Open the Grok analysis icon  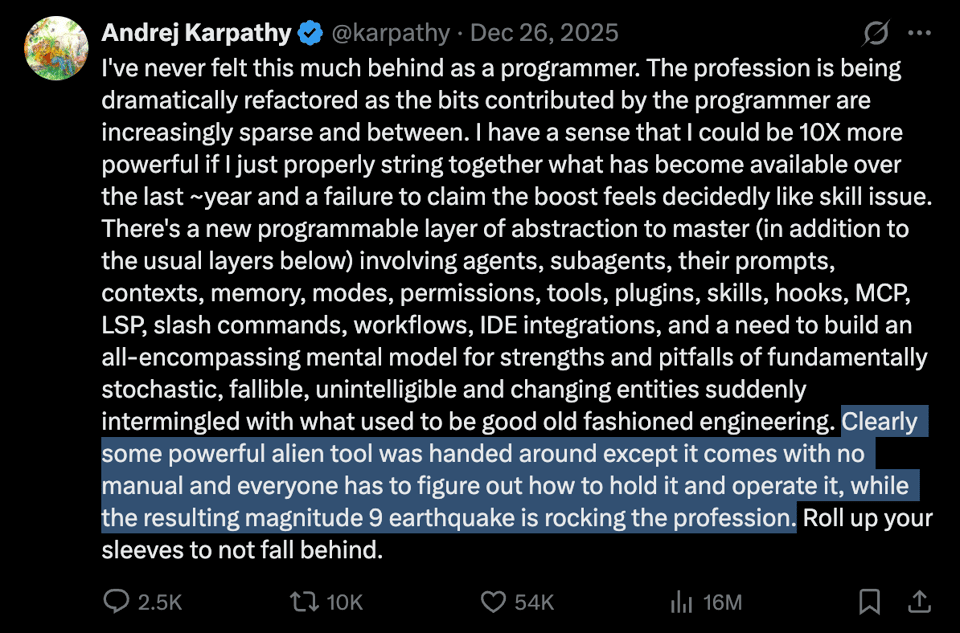pos(875,33)
